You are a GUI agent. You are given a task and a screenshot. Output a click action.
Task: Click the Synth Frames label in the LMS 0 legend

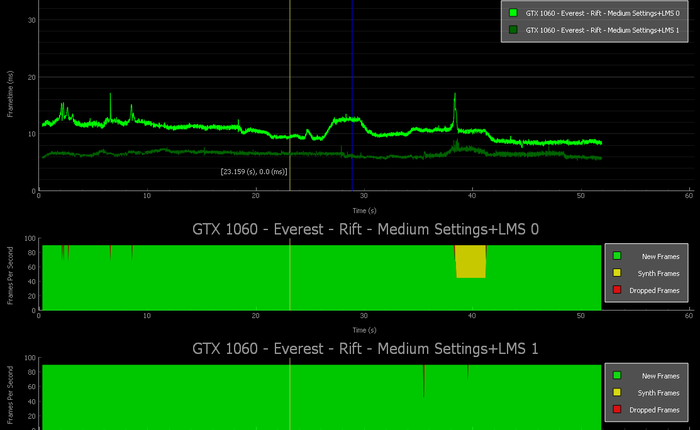pos(658,273)
